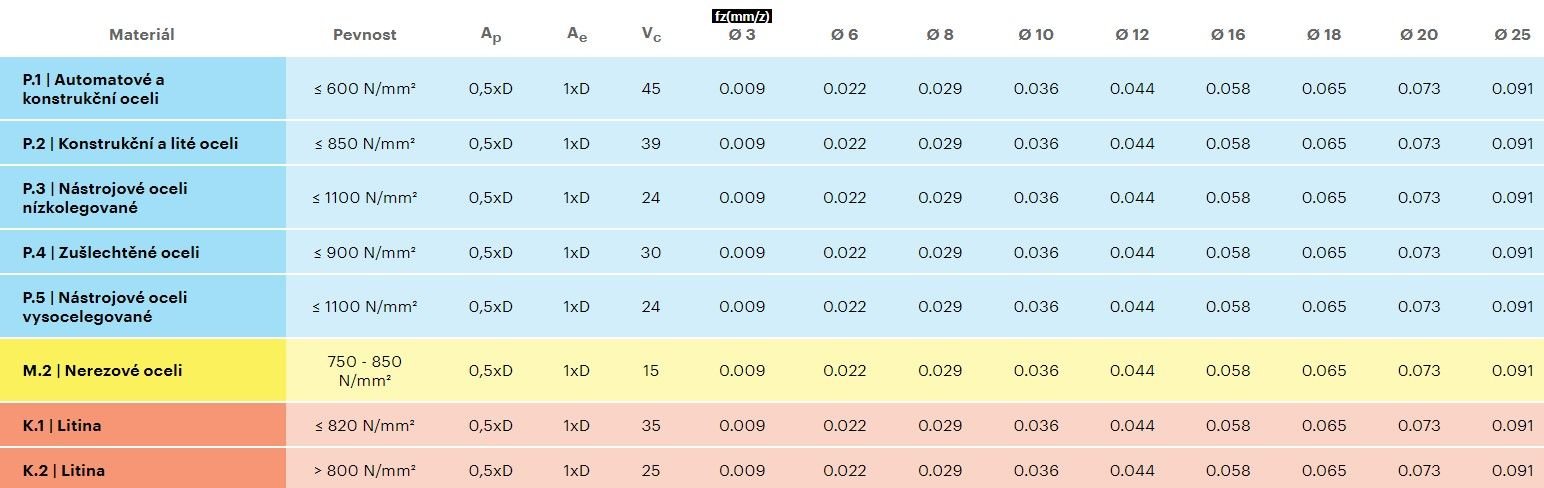Click the fz(mm/z) label

[x=741, y=16]
